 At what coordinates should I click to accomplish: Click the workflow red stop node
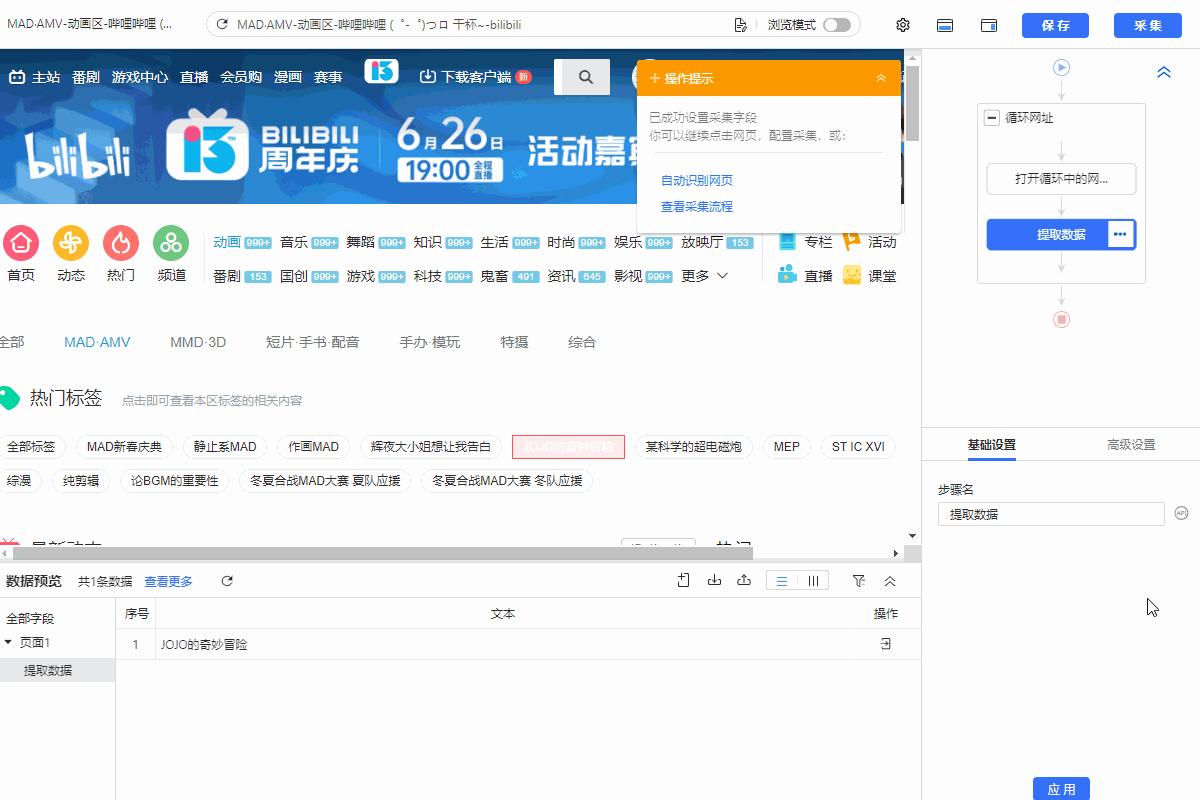tap(1062, 319)
